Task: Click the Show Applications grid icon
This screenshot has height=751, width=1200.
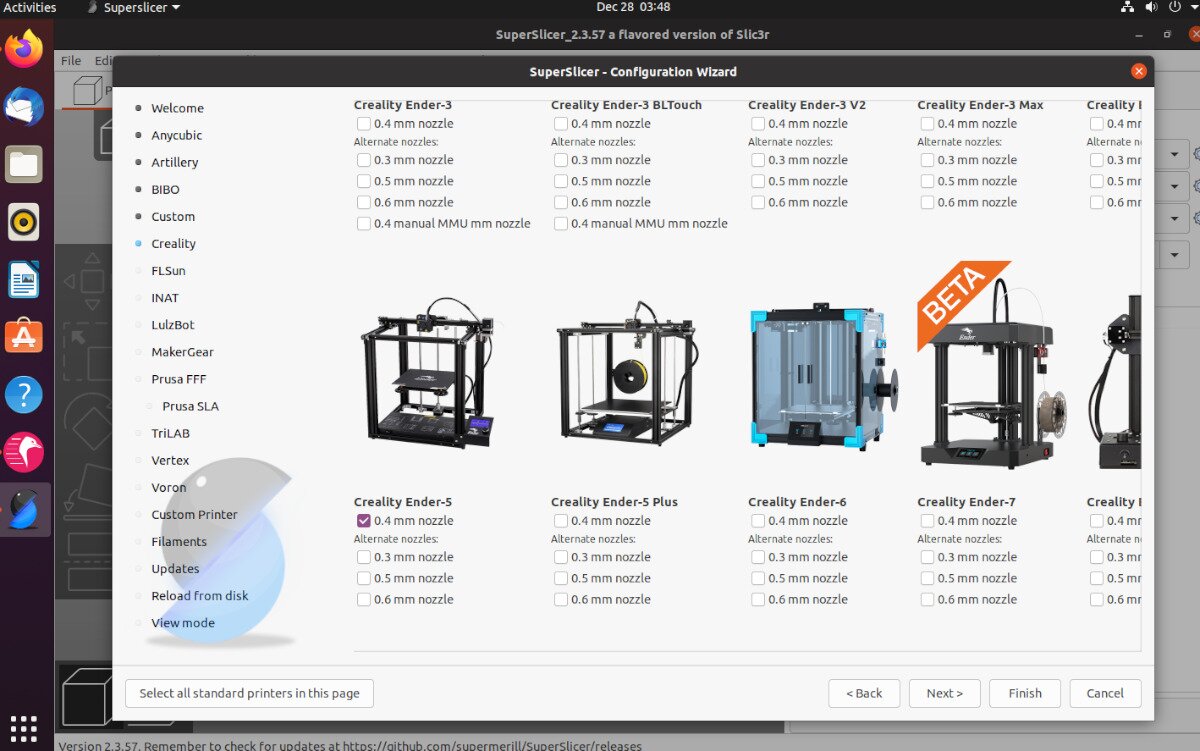Action: coord(25,727)
